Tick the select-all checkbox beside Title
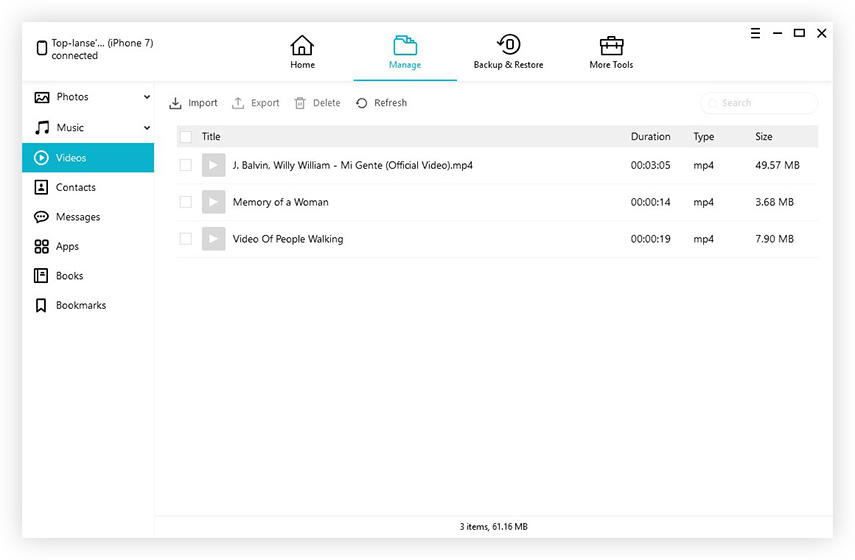Image resolution: width=855 pixels, height=560 pixels. (x=186, y=137)
